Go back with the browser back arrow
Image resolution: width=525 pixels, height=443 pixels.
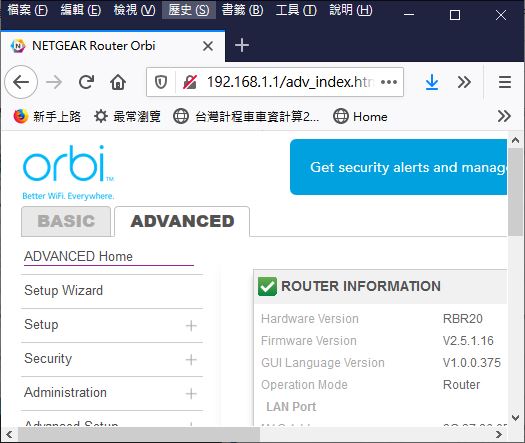[x=21, y=82]
